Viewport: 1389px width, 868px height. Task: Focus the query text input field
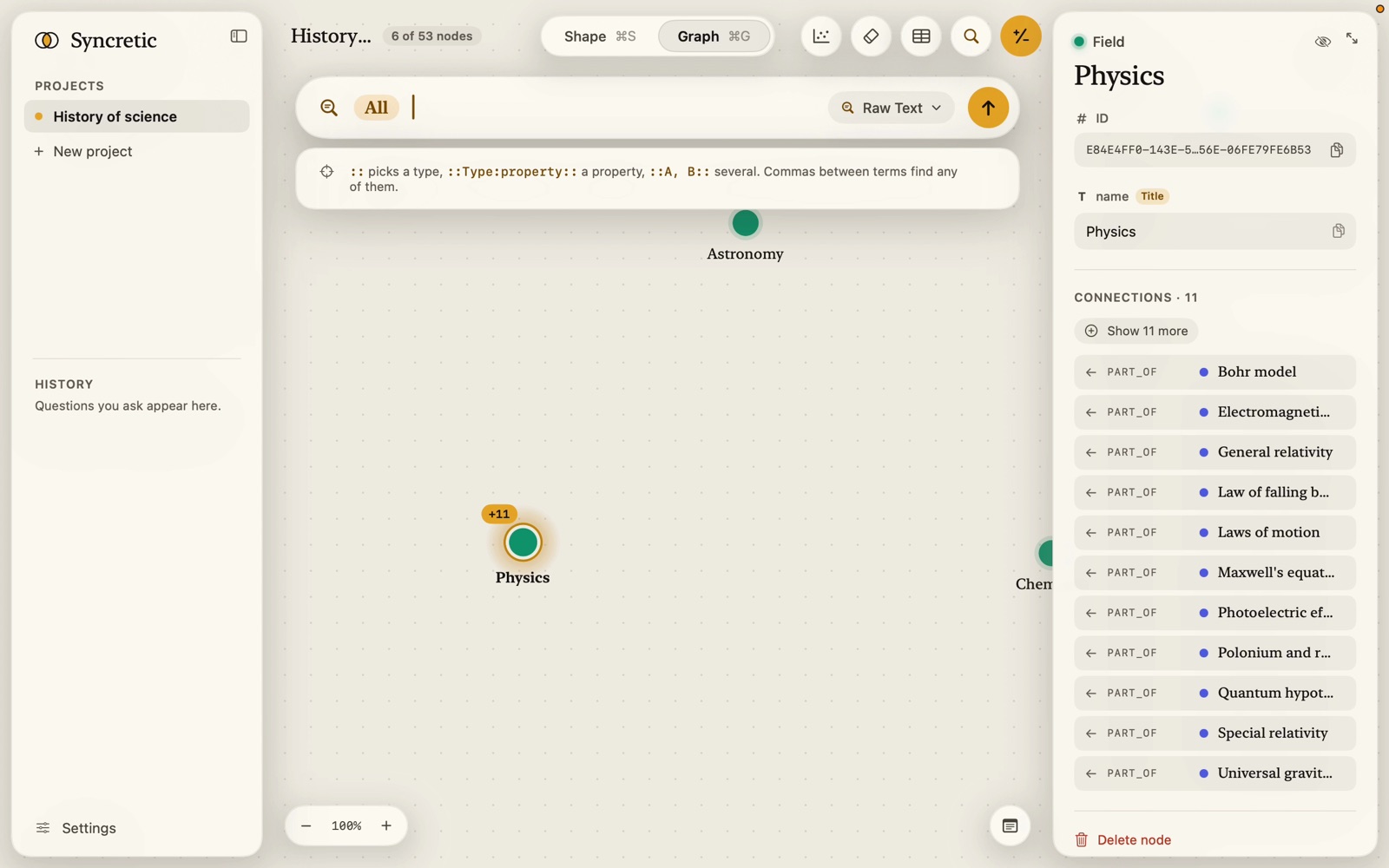pyautogui.click(x=616, y=108)
